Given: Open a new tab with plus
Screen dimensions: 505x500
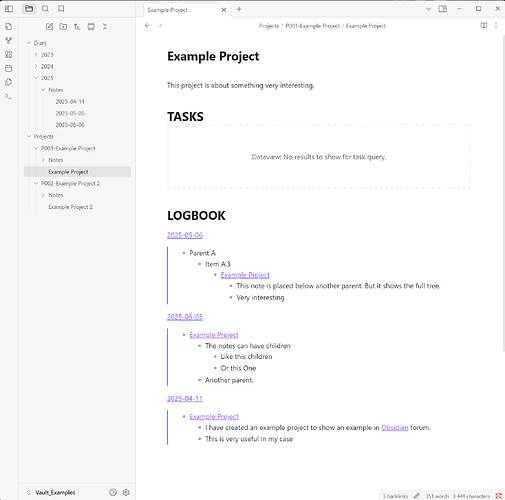Looking at the screenshot, I should coord(239,9).
